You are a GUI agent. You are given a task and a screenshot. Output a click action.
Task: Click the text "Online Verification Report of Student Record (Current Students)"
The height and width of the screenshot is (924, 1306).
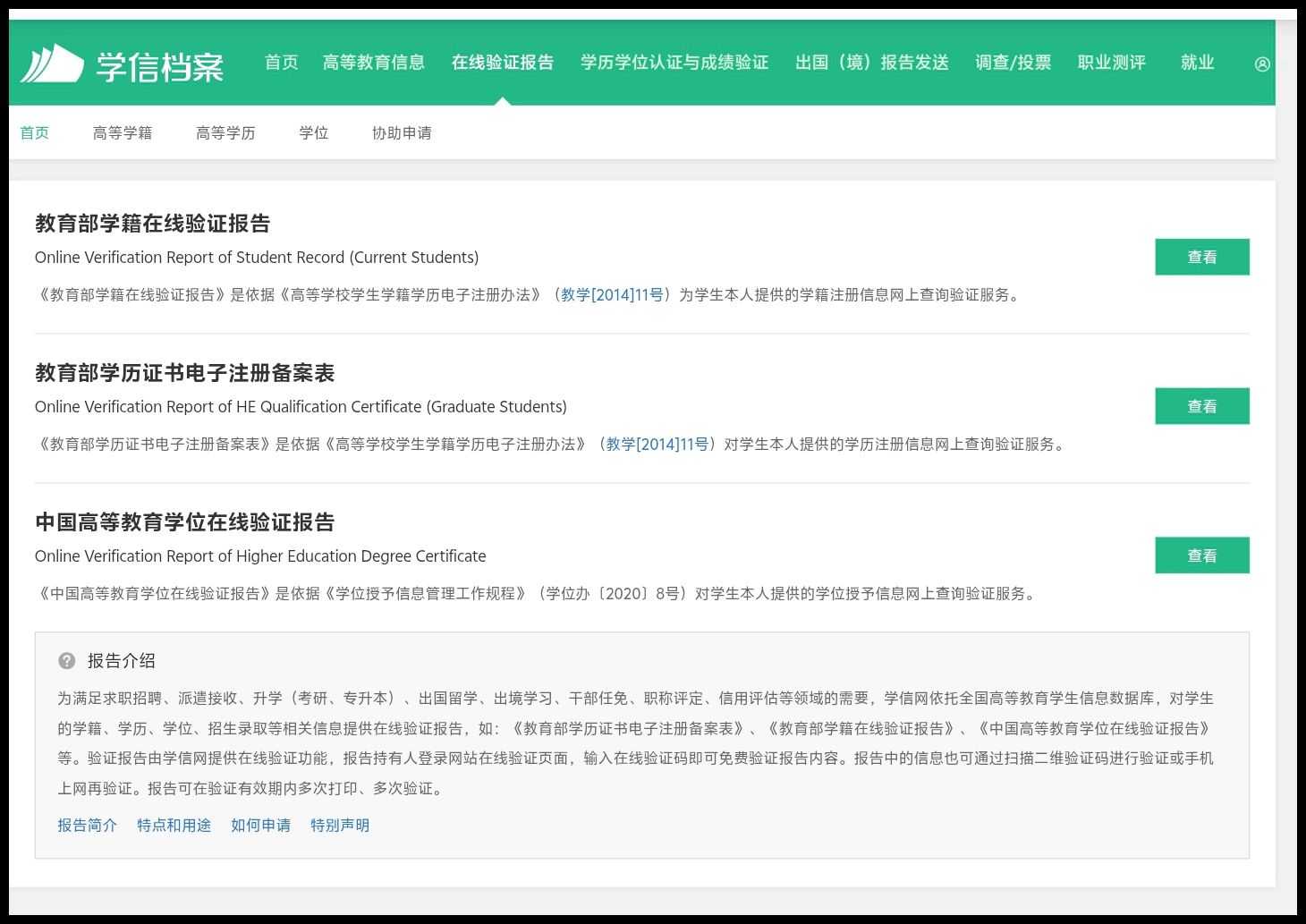coord(257,258)
